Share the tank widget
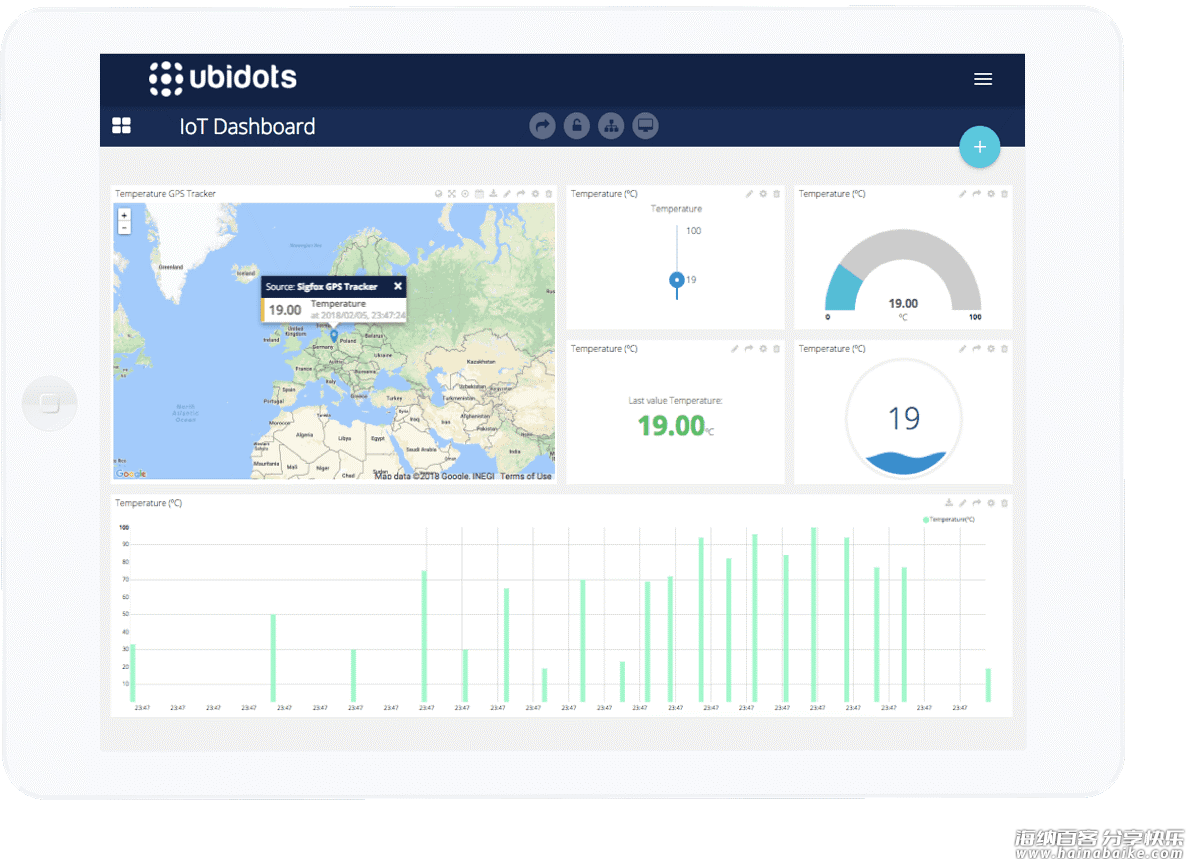This screenshot has height=864, width=1191. click(977, 349)
